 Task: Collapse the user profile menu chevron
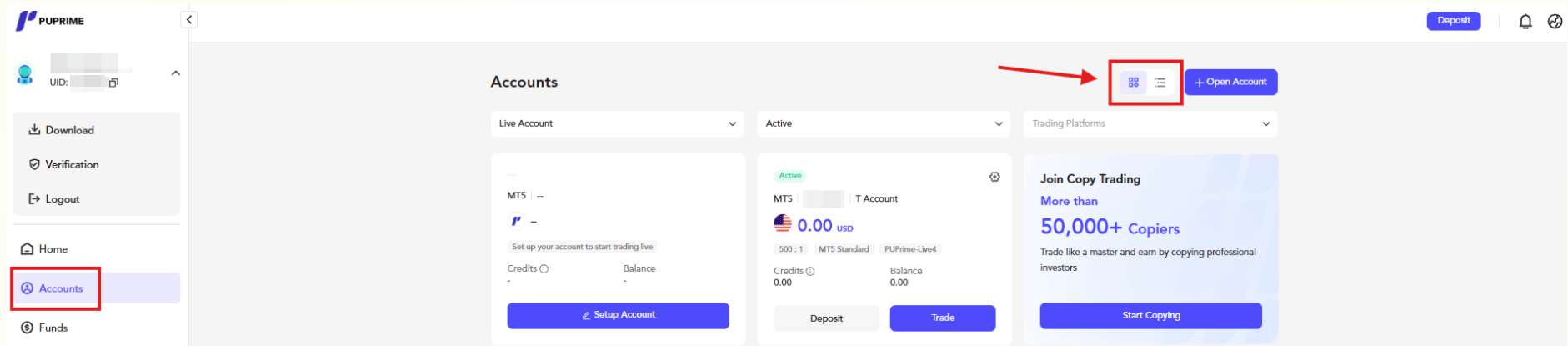(176, 73)
